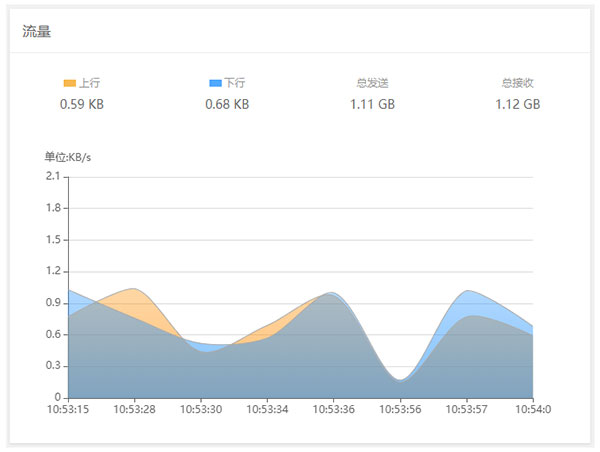Click the 1.11 GB total sent value
The image size is (600, 452).
click(x=372, y=104)
